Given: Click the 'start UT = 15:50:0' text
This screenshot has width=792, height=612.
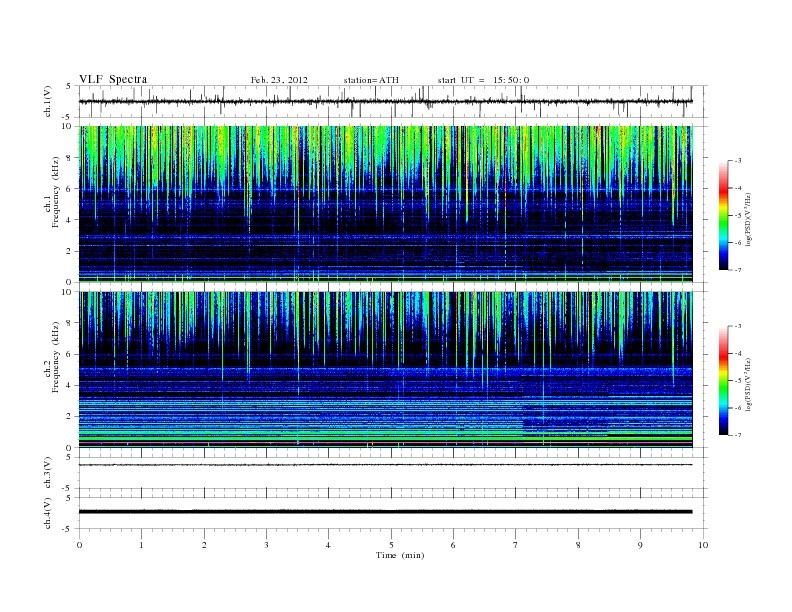Looking at the screenshot, I should point(483,80).
